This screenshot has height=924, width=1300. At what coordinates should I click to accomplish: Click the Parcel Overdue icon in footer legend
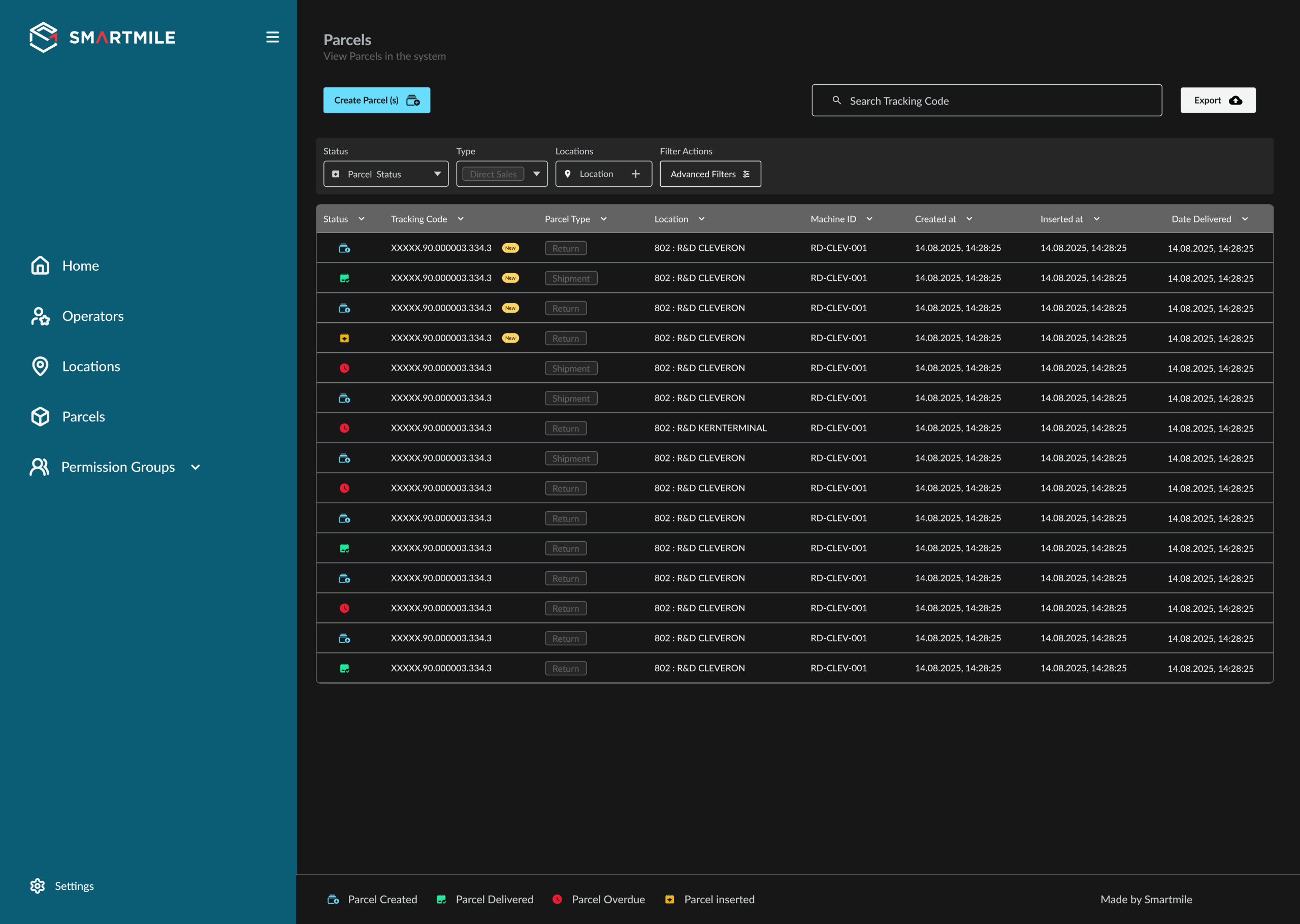[558, 899]
